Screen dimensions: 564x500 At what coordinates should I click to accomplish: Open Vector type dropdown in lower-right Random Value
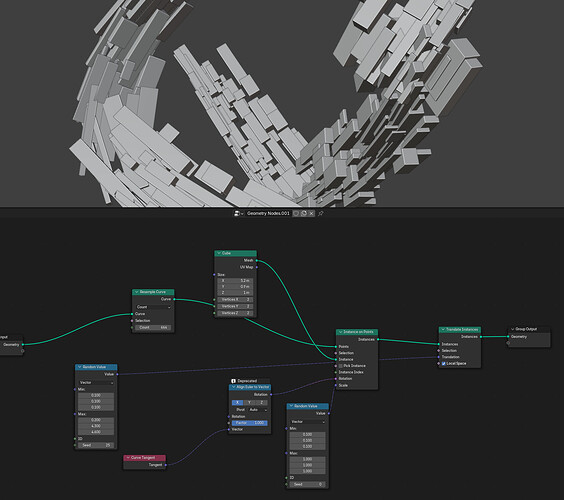[x=308, y=422]
